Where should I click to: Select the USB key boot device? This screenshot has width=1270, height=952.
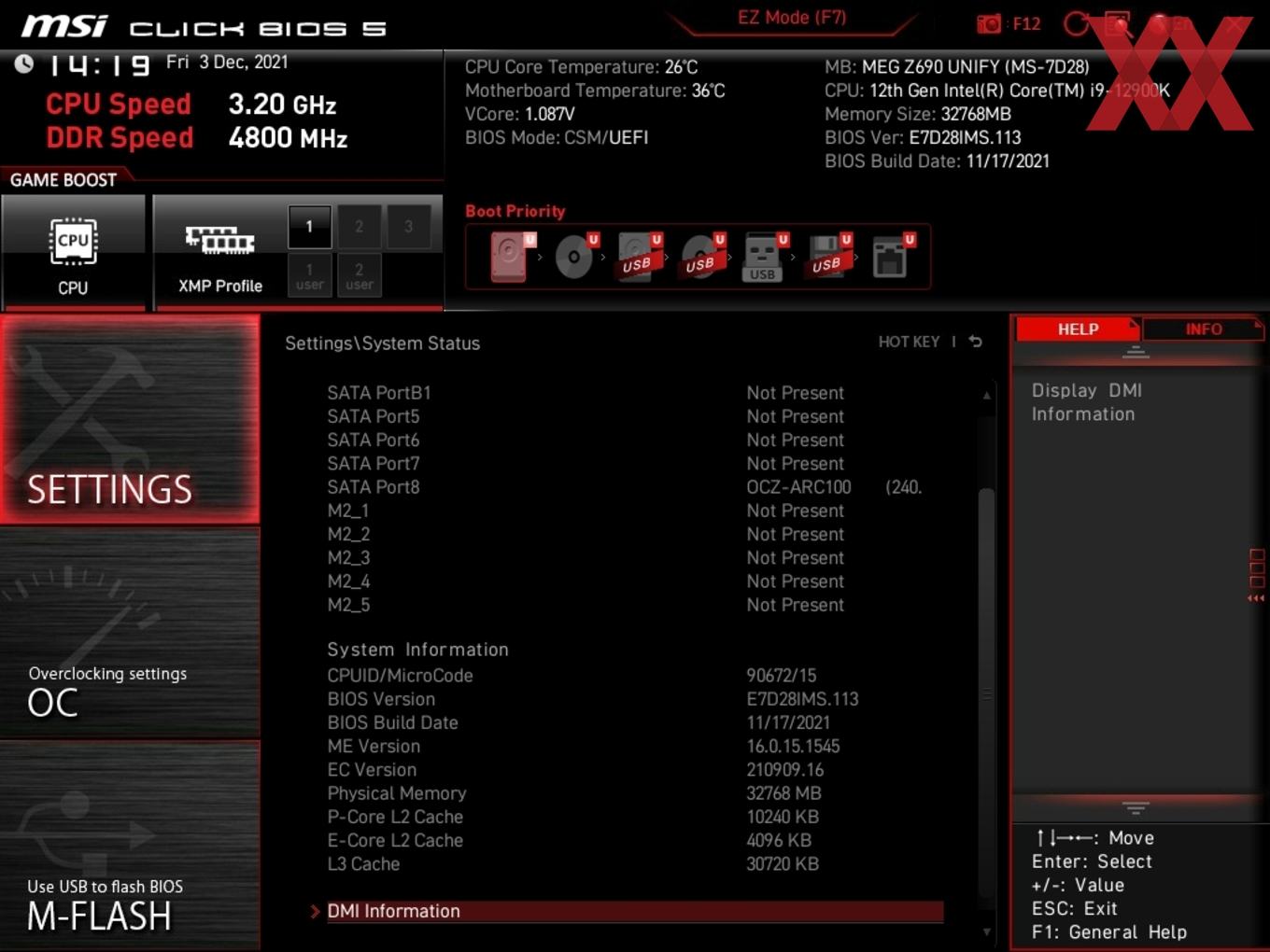(765, 256)
